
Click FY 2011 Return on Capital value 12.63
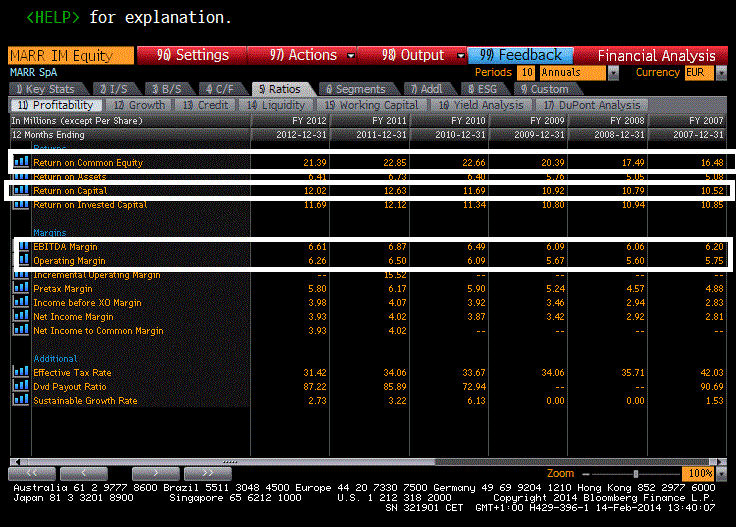click(x=395, y=191)
